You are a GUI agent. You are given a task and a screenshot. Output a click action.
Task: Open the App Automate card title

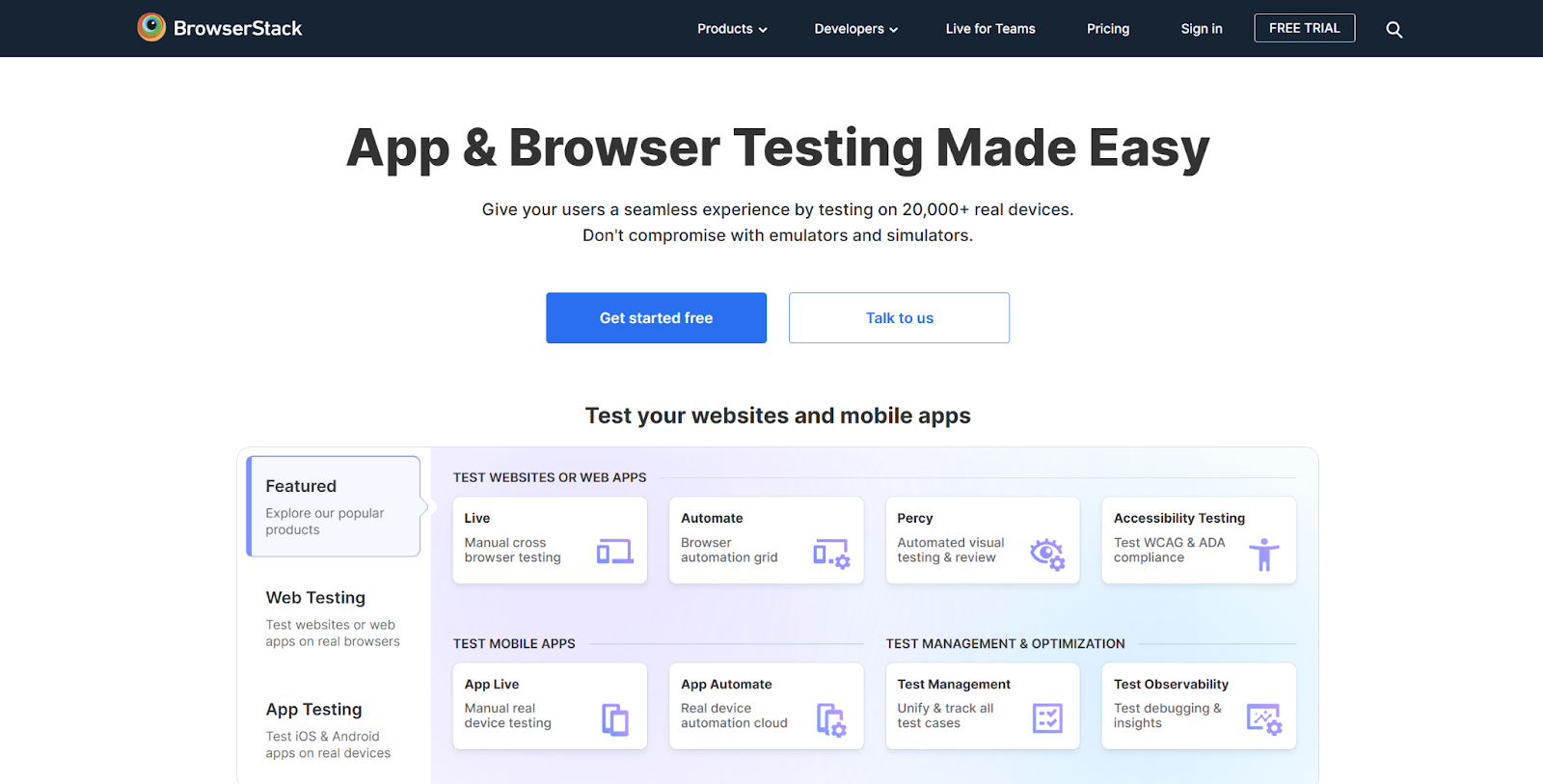[x=726, y=684]
